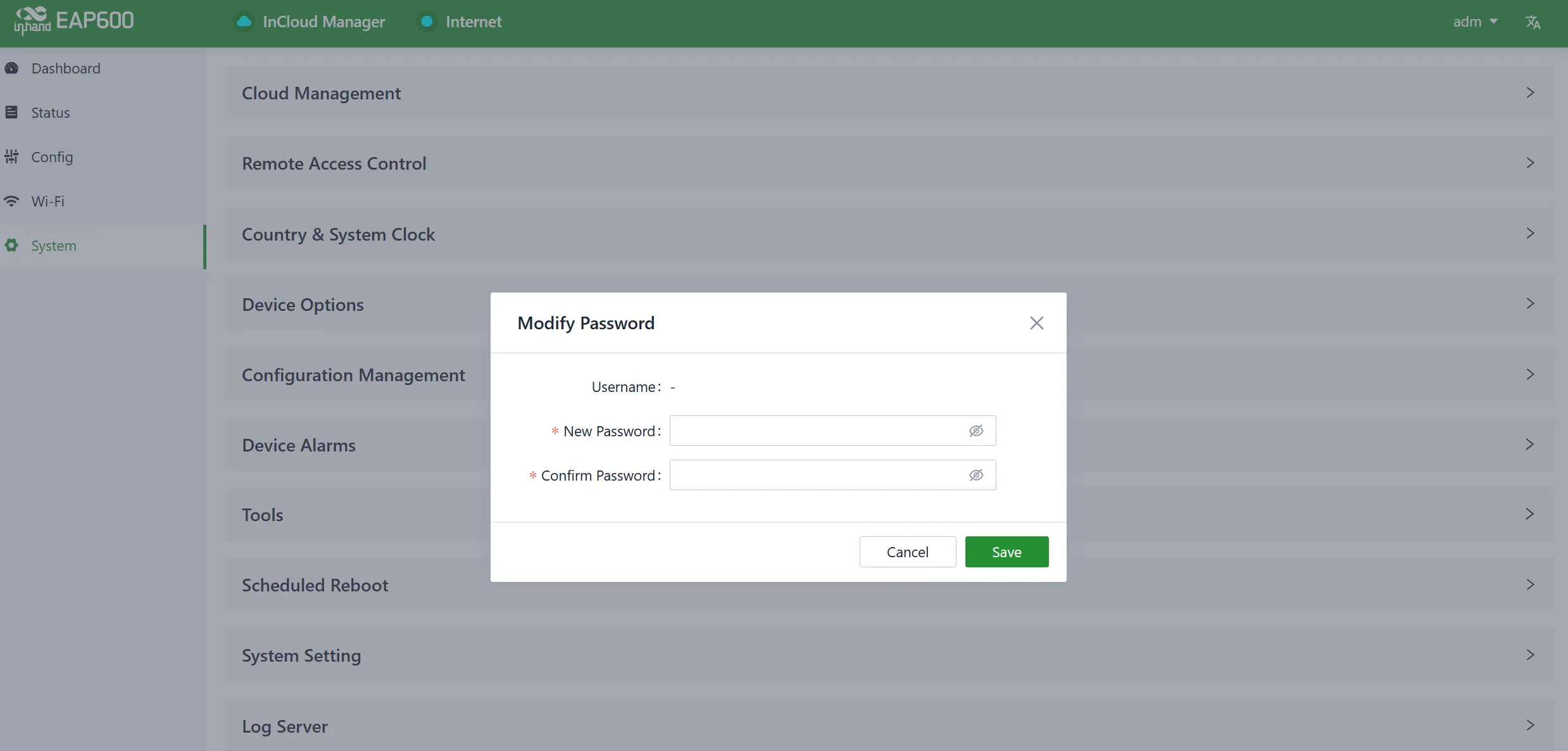
Task: Click the Configuration Management heading
Action: pos(353,375)
